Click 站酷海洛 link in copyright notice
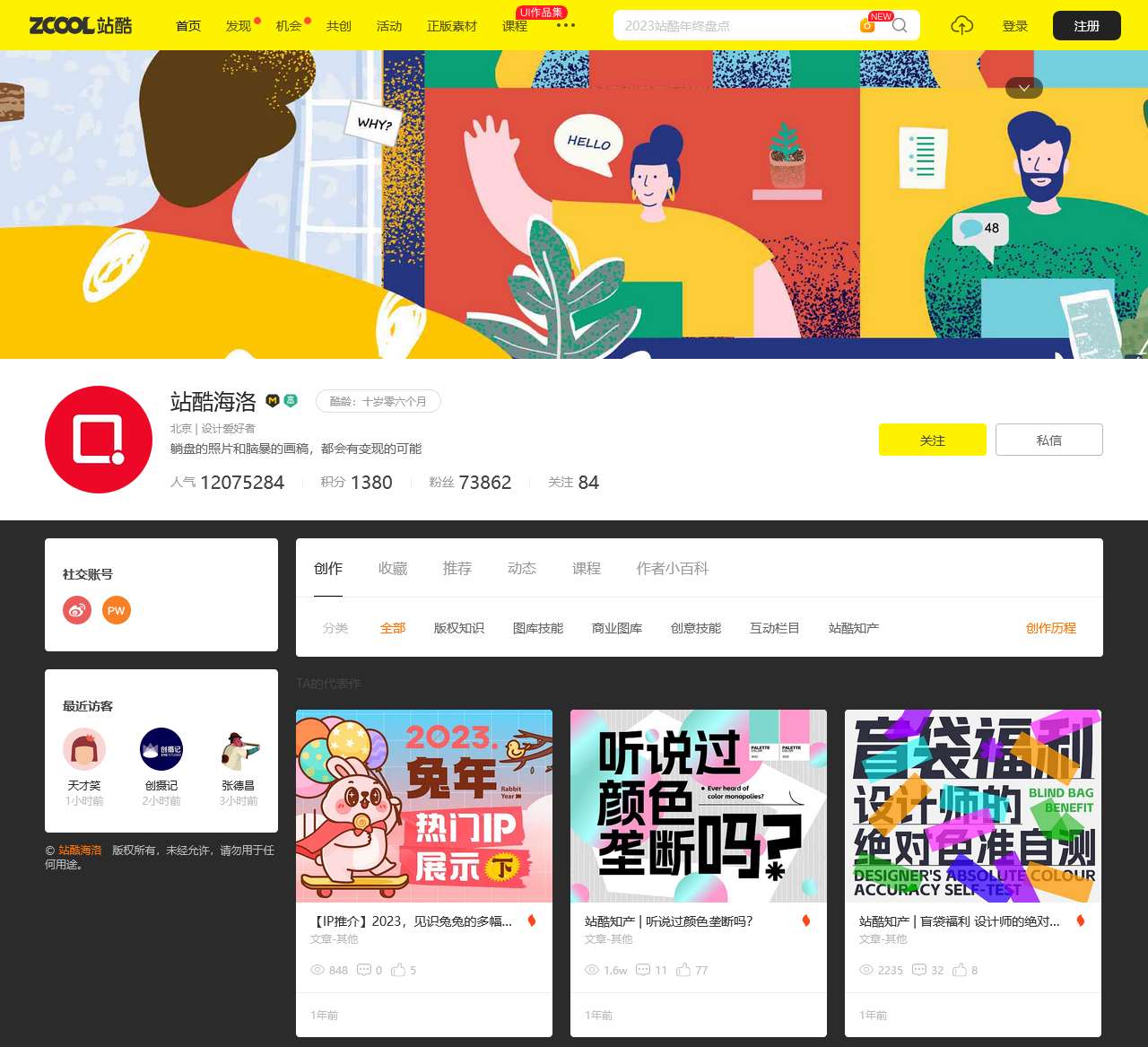1148x1047 pixels. [80, 850]
